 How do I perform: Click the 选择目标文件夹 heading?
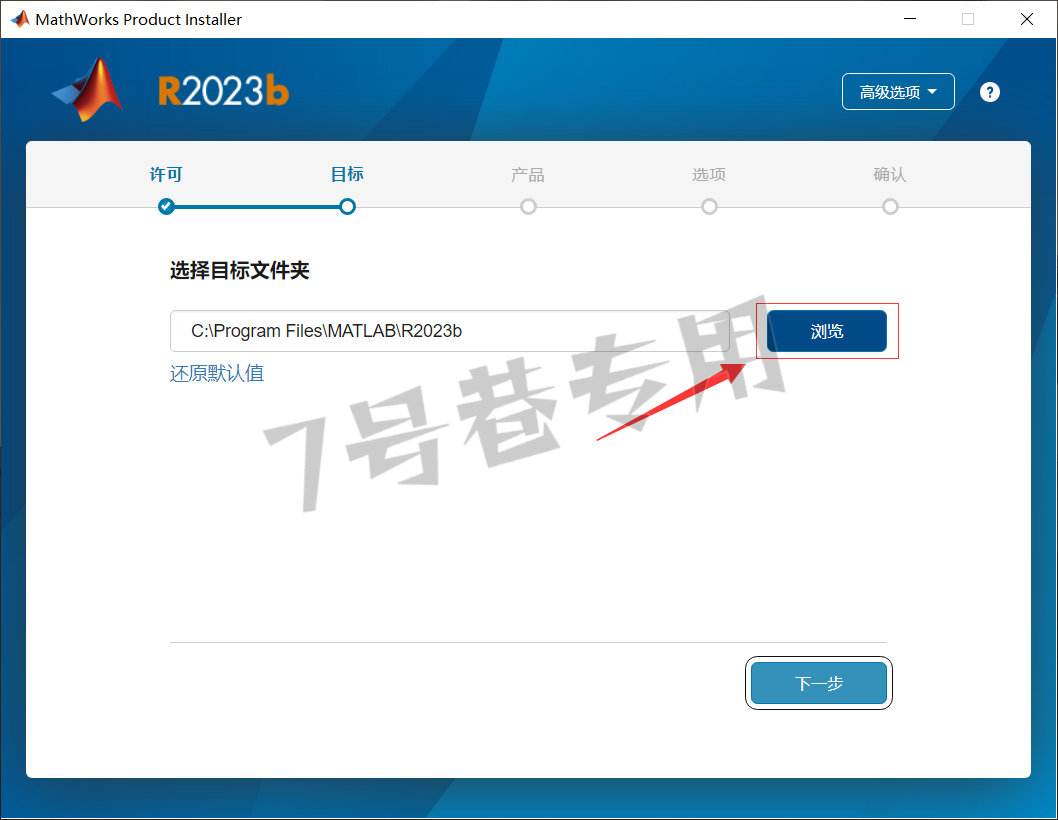click(240, 271)
